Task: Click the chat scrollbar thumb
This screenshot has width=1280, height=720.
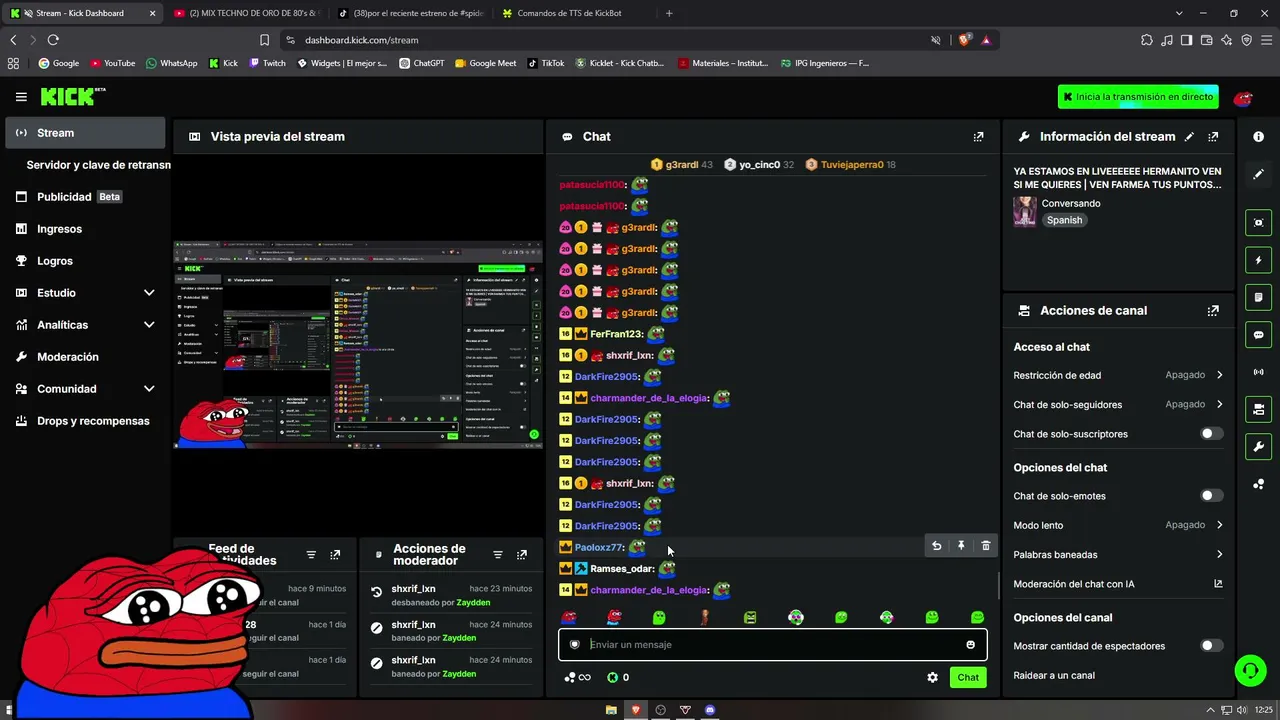Action: pos(999,585)
